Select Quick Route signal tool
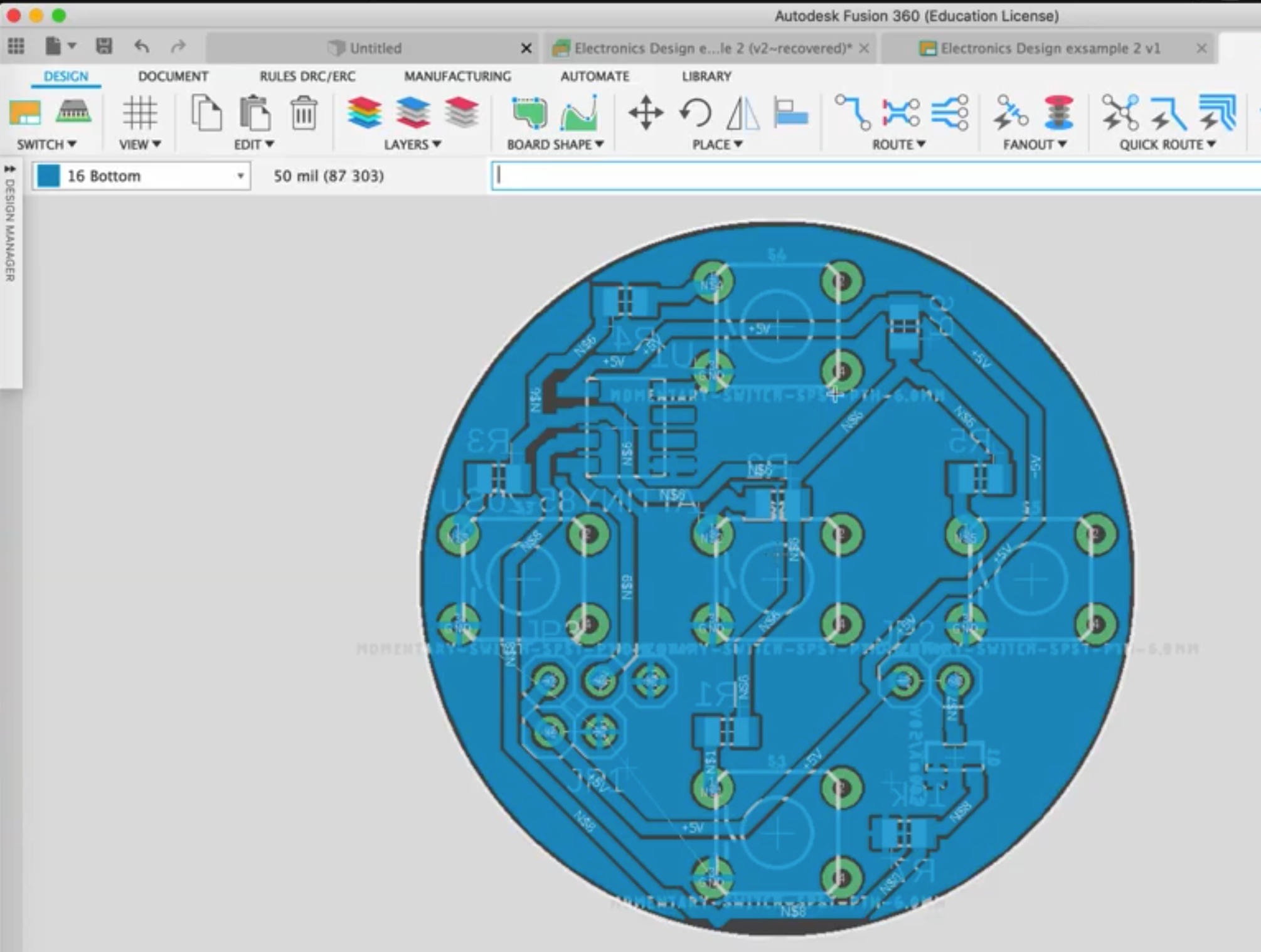 tap(1168, 113)
